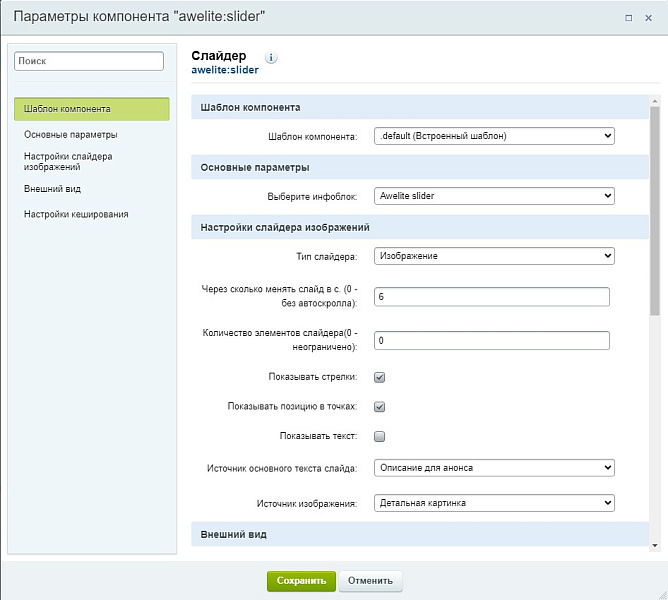Click the Сохранить button
The width and height of the screenshot is (668, 600).
[301, 580]
